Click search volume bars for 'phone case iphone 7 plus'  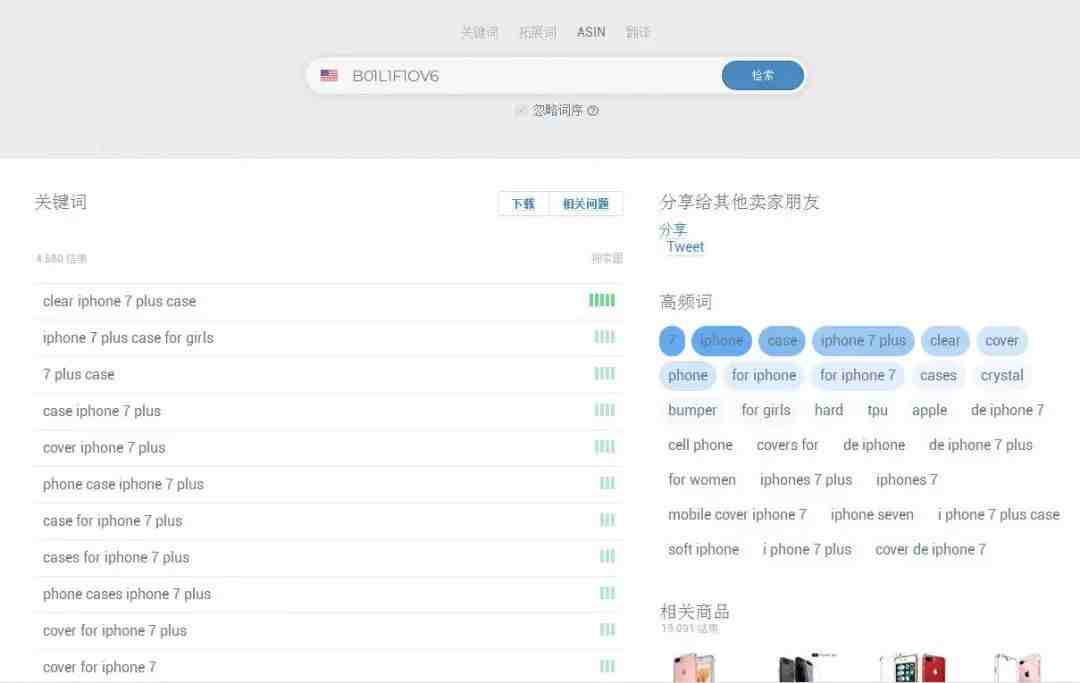[607, 483]
